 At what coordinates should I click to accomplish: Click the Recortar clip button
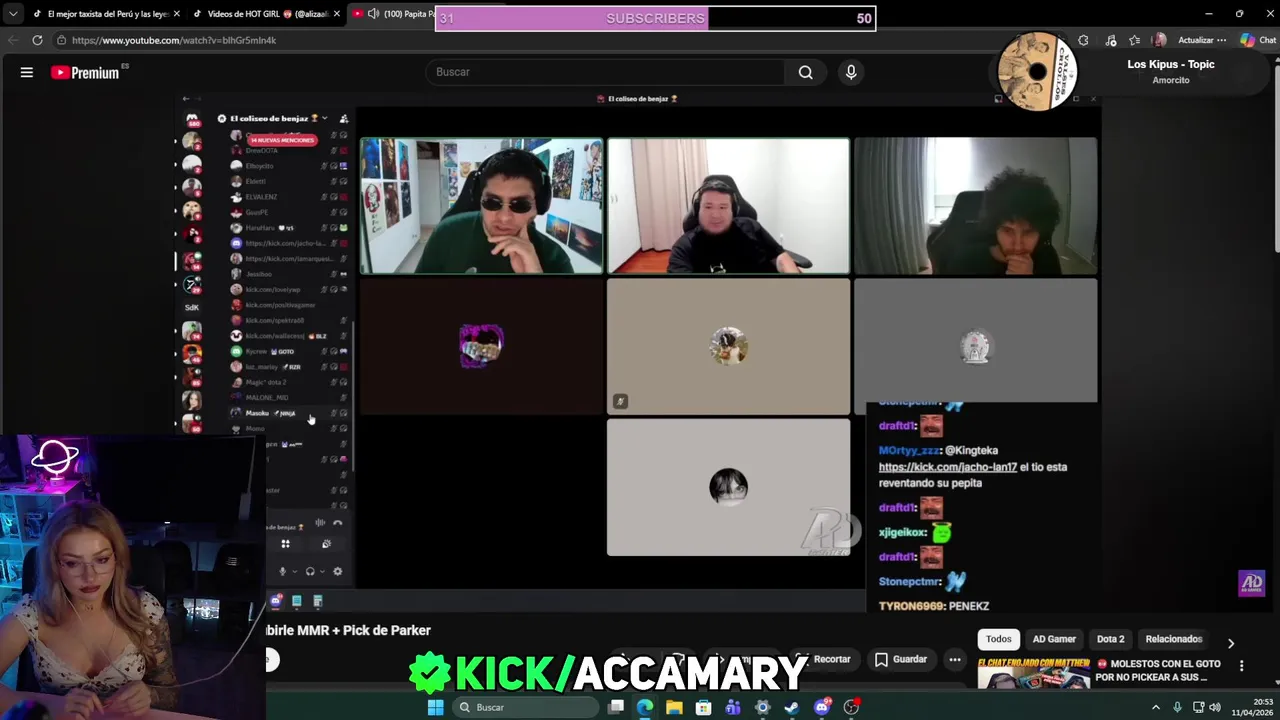pos(823,659)
